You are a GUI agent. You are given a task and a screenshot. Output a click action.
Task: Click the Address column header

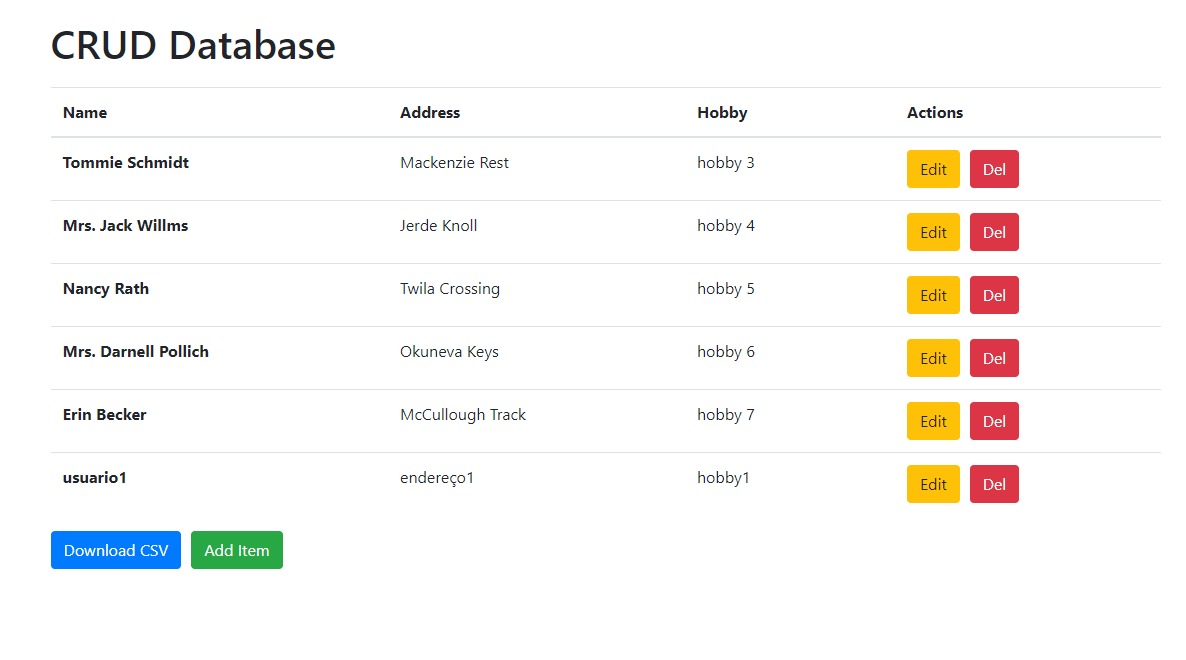coord(430,113)
